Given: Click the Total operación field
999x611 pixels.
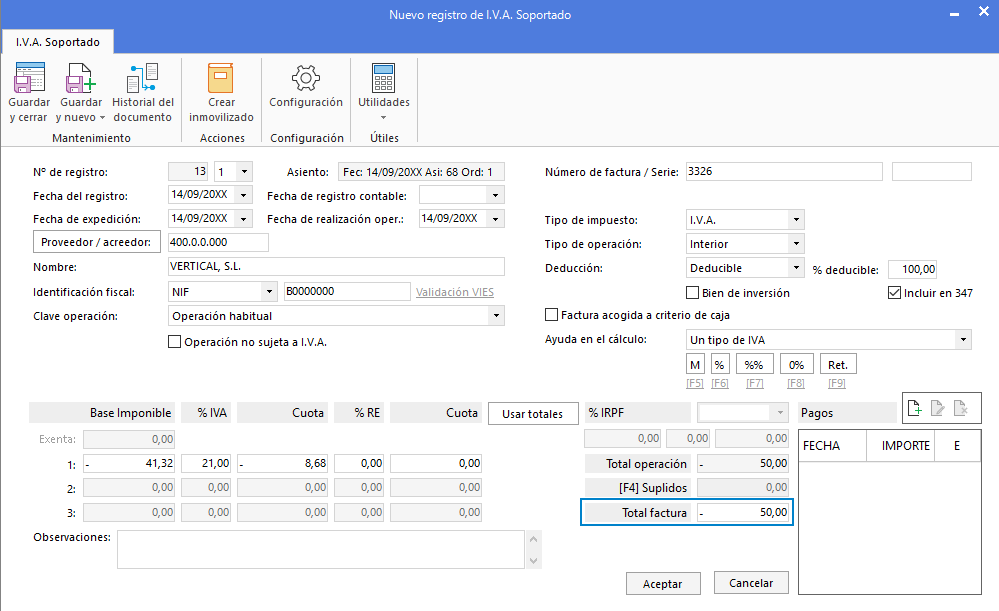Looking at the screenshot, I should (x=743, y=463).
